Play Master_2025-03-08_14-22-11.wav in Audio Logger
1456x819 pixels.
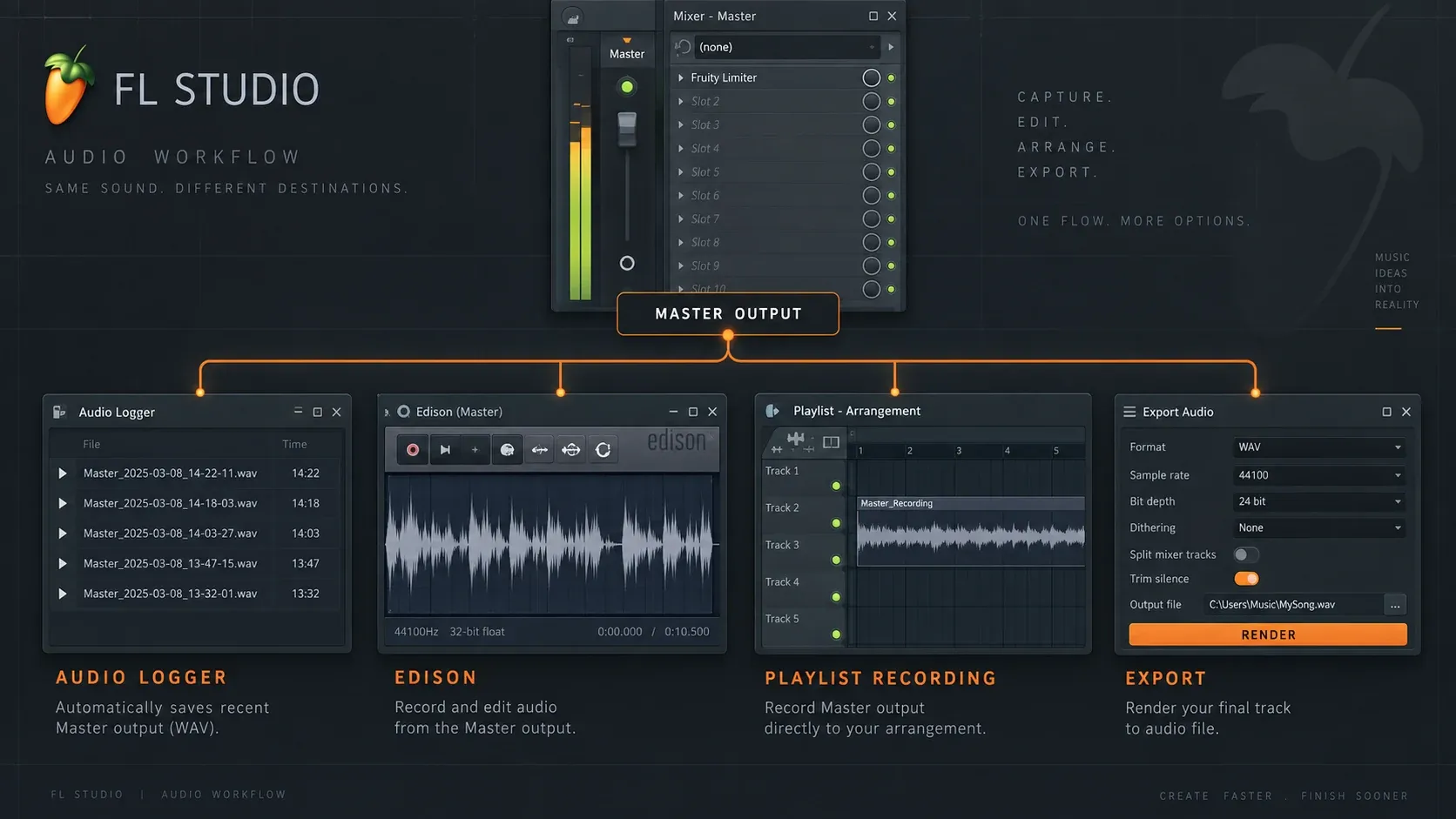63,473
